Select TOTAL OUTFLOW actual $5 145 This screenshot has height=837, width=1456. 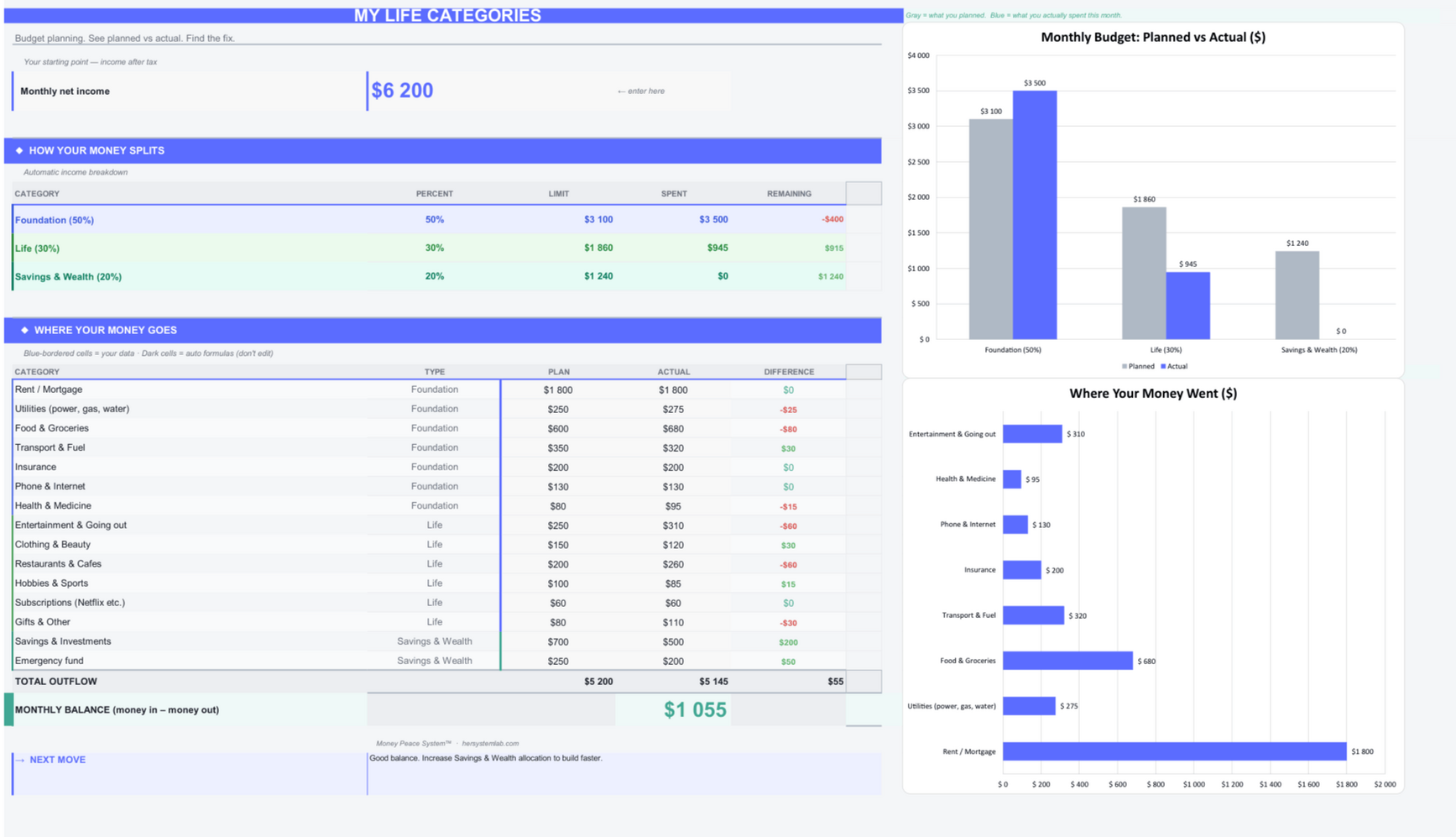click(713, 682)
